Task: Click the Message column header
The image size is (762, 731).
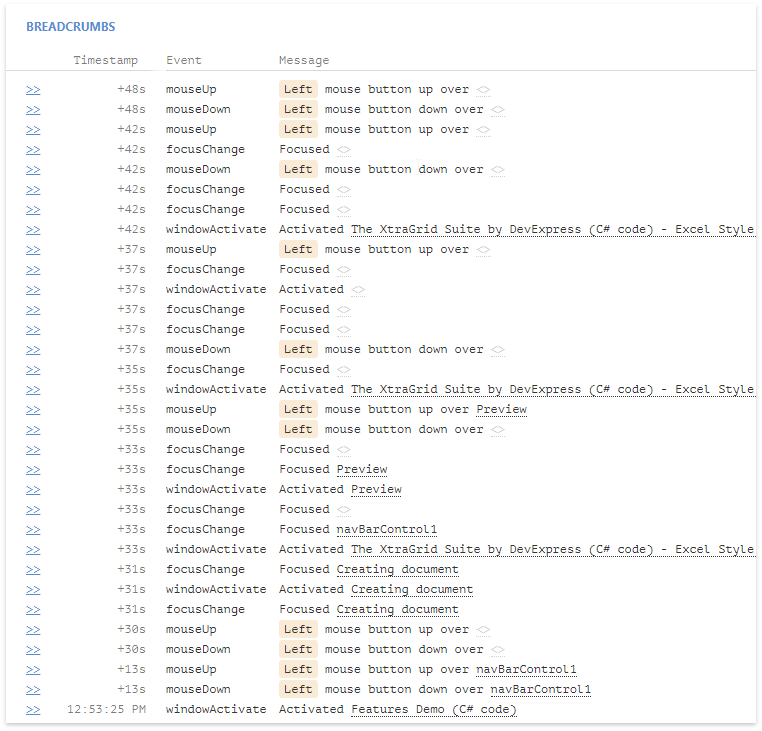Action: point(304,61)
